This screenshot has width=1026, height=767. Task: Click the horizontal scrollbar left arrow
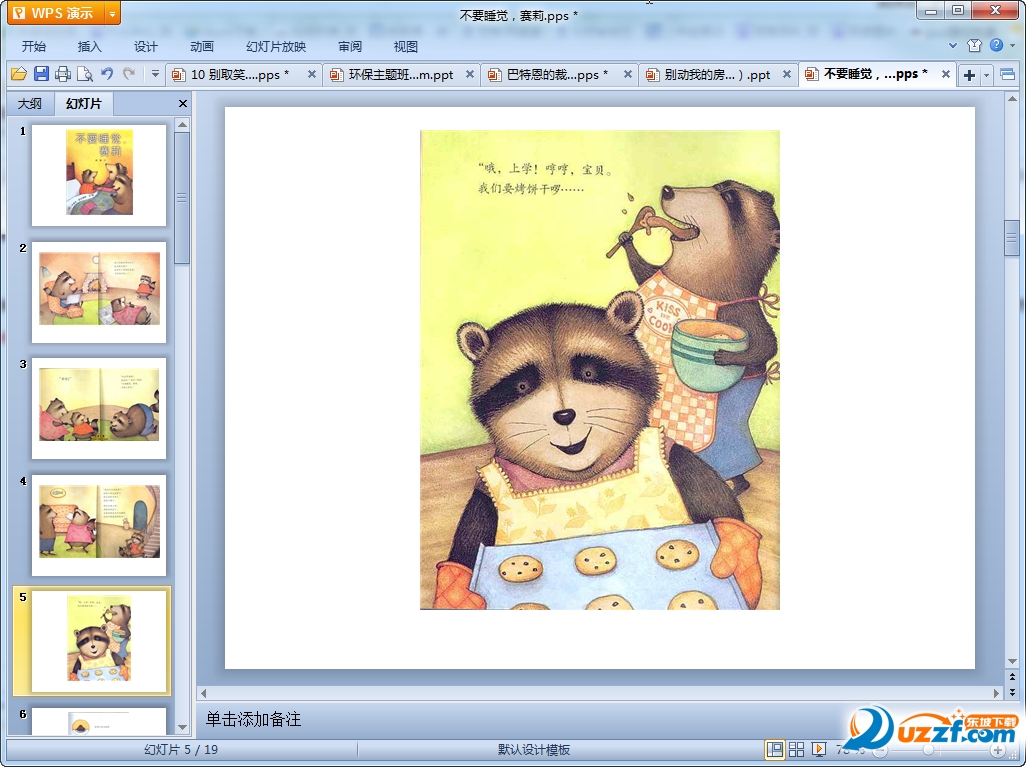pyautogui.click(x=203, y=693)
